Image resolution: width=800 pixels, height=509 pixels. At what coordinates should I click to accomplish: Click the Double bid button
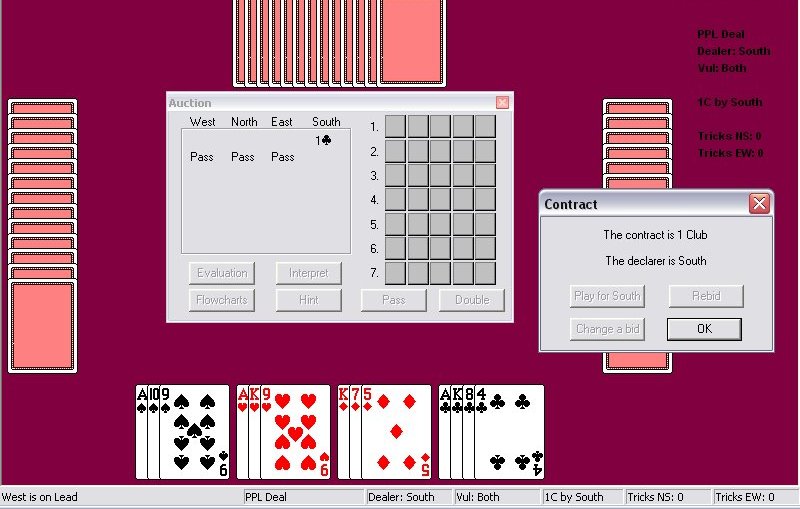(472, 300)
